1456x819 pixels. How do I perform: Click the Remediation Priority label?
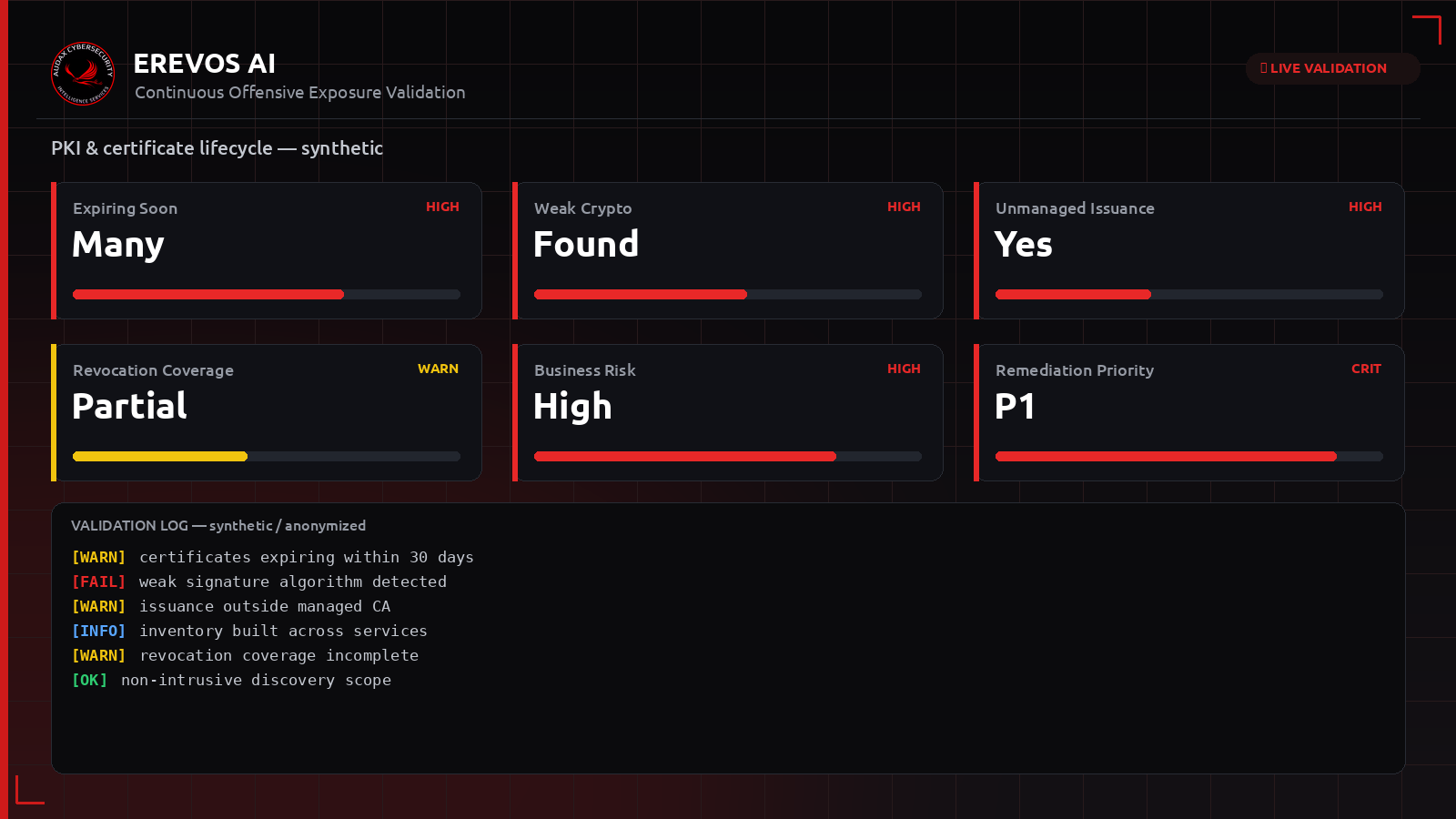click(1075, 370)
